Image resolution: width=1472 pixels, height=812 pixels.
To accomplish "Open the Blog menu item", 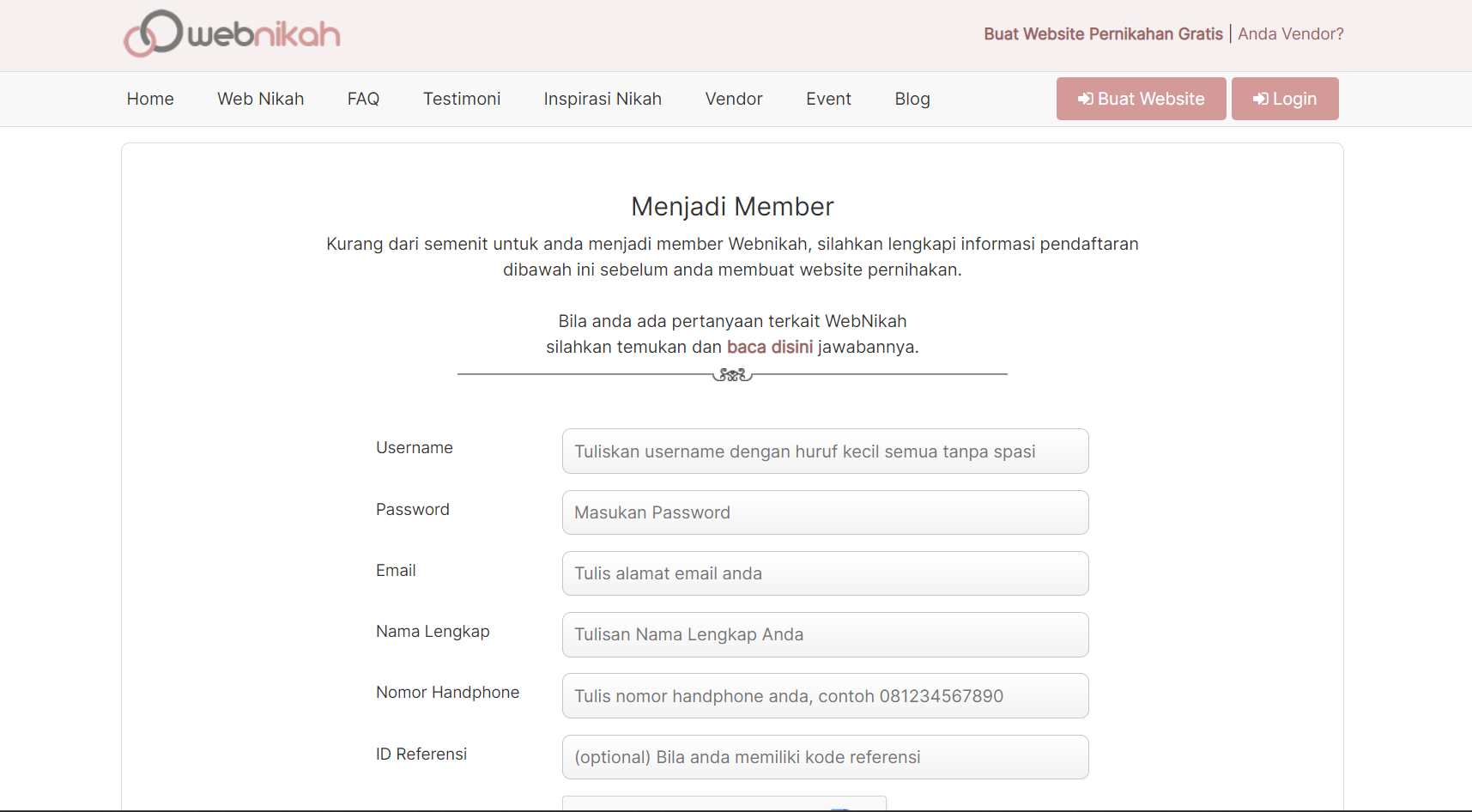I will point(912,99).
